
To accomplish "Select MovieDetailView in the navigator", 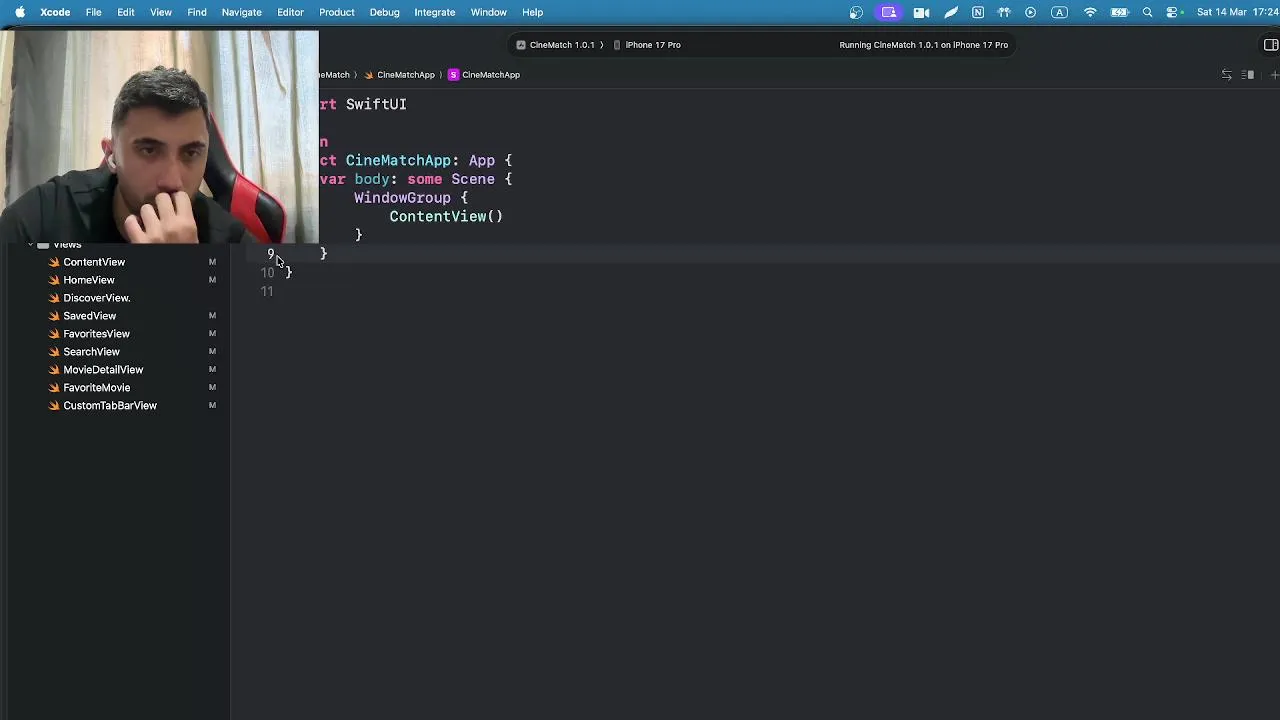I will [103, 370].
